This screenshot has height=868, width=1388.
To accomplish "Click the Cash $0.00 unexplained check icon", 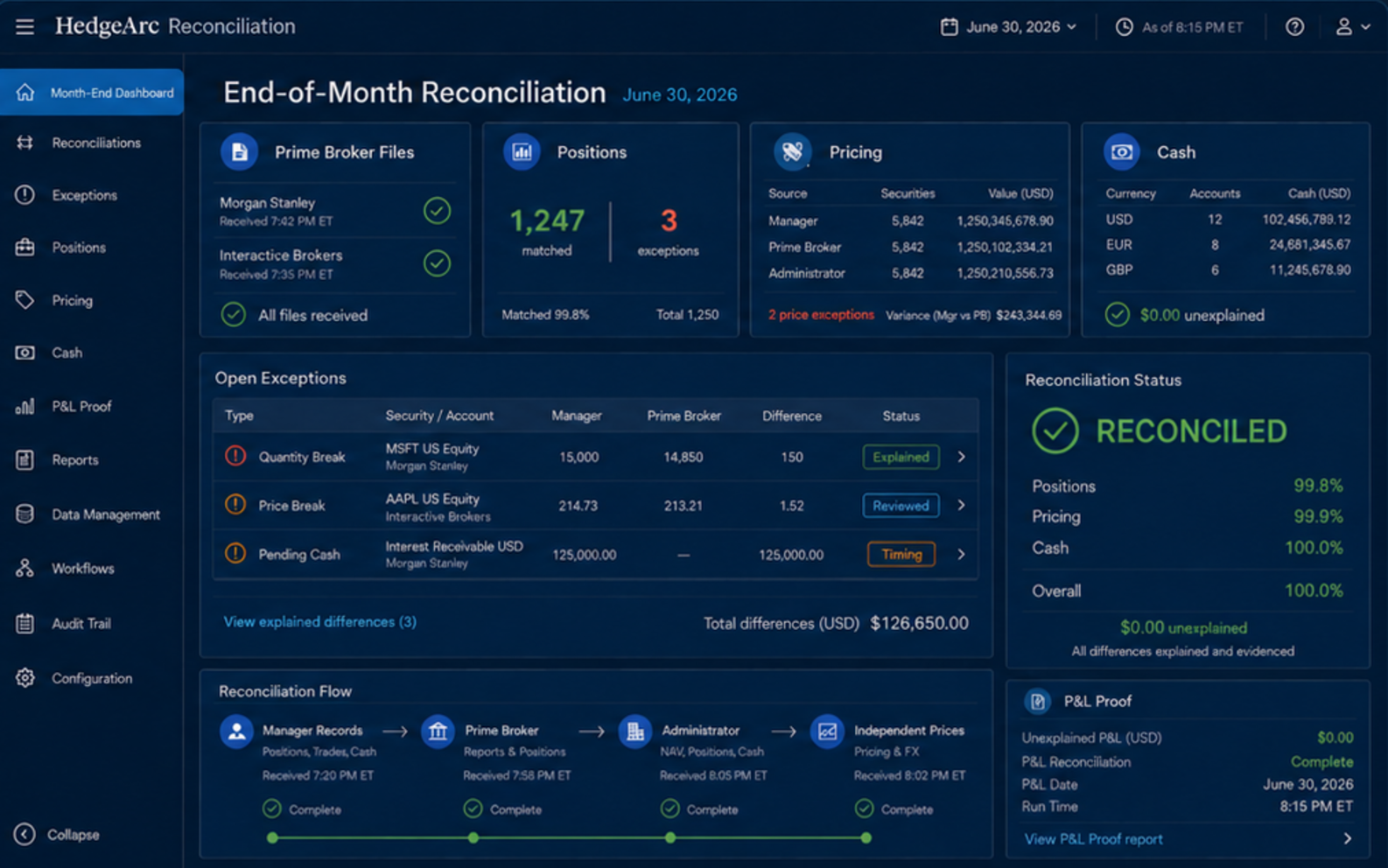I will point(1117,314).
